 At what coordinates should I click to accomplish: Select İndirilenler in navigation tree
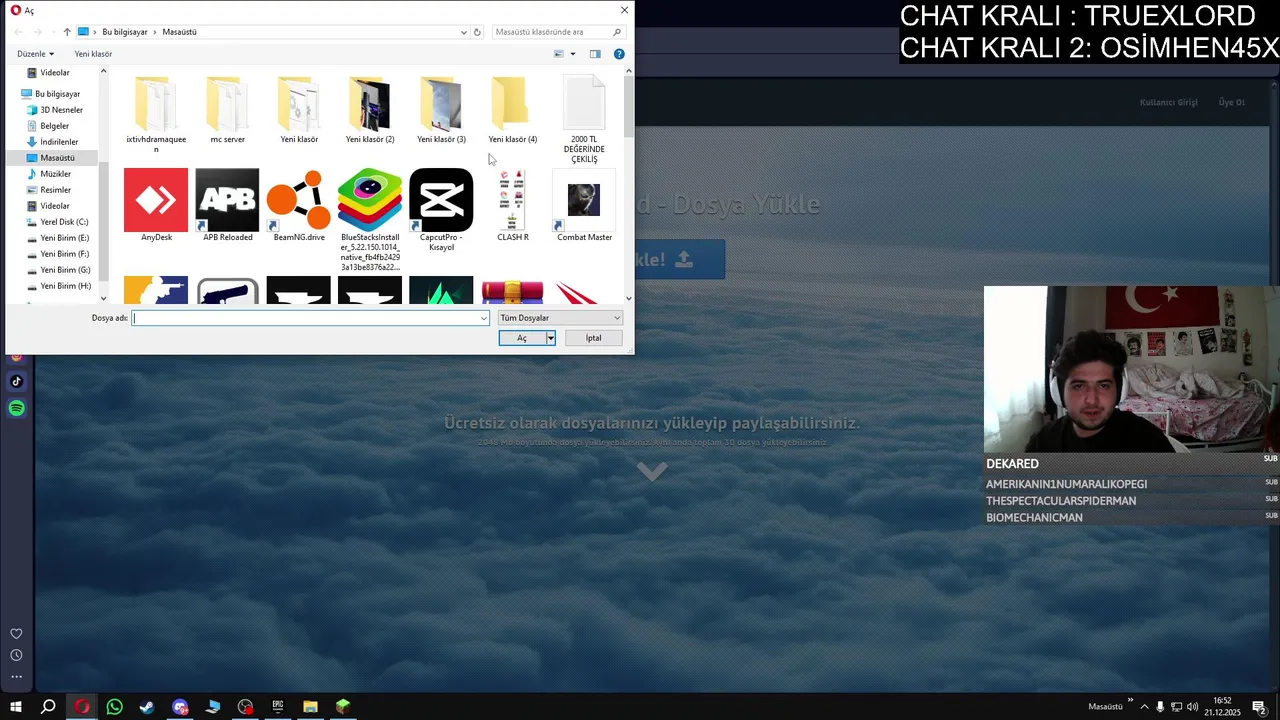(59, 142)
